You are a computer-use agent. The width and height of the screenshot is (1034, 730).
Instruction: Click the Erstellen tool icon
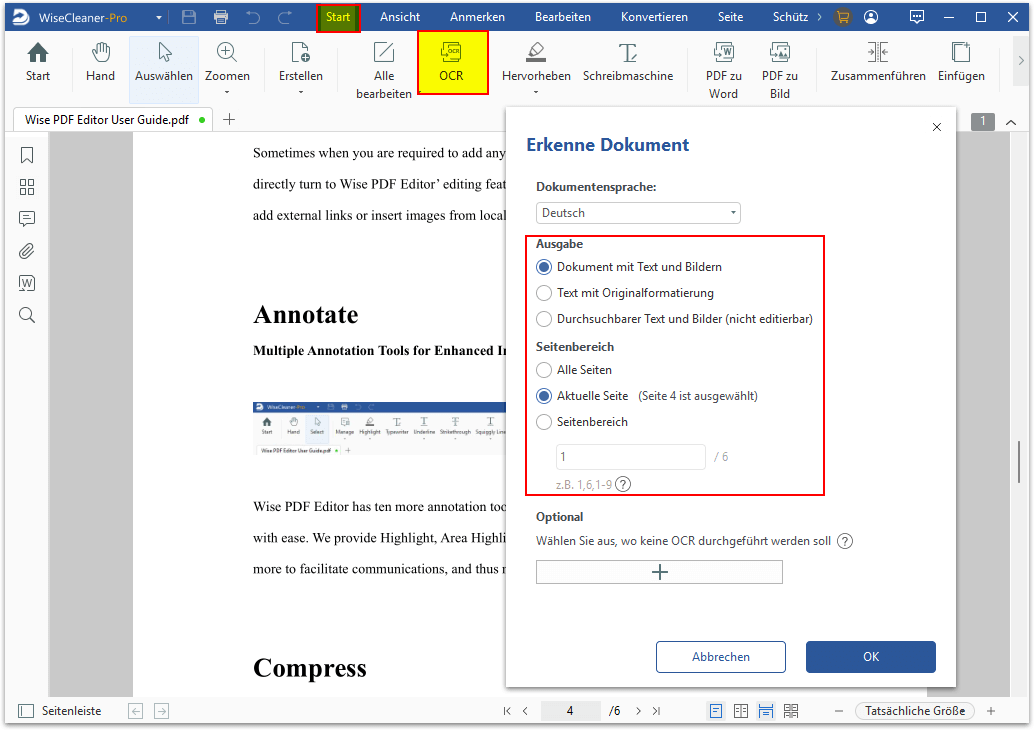coord(301,62)
